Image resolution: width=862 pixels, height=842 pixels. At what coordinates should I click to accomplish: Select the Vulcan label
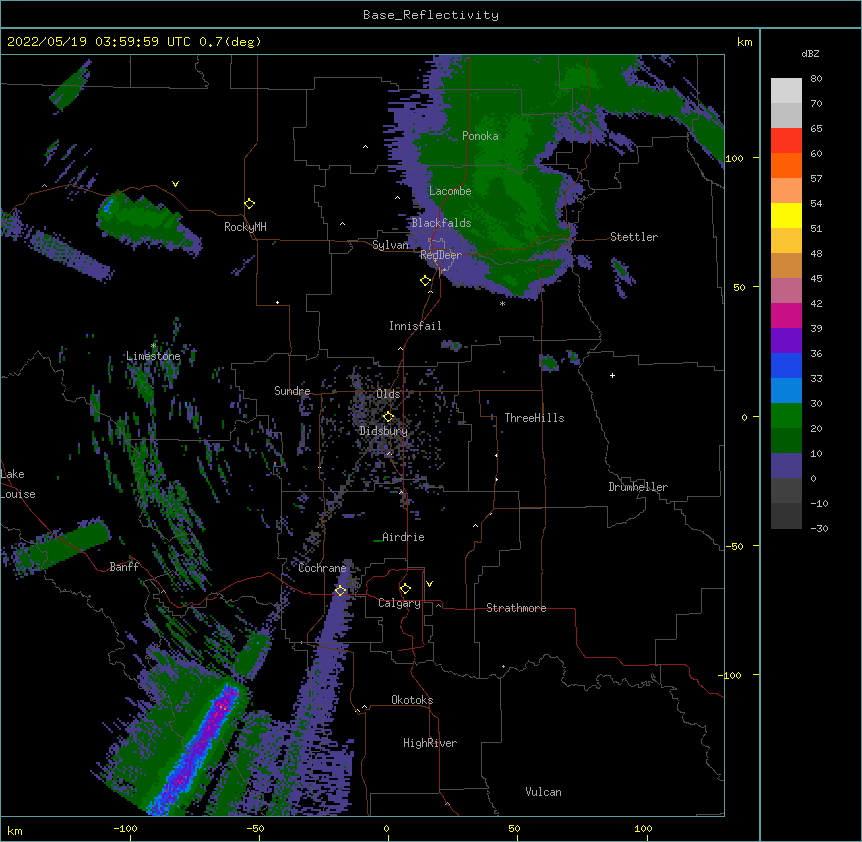(543, 792)
